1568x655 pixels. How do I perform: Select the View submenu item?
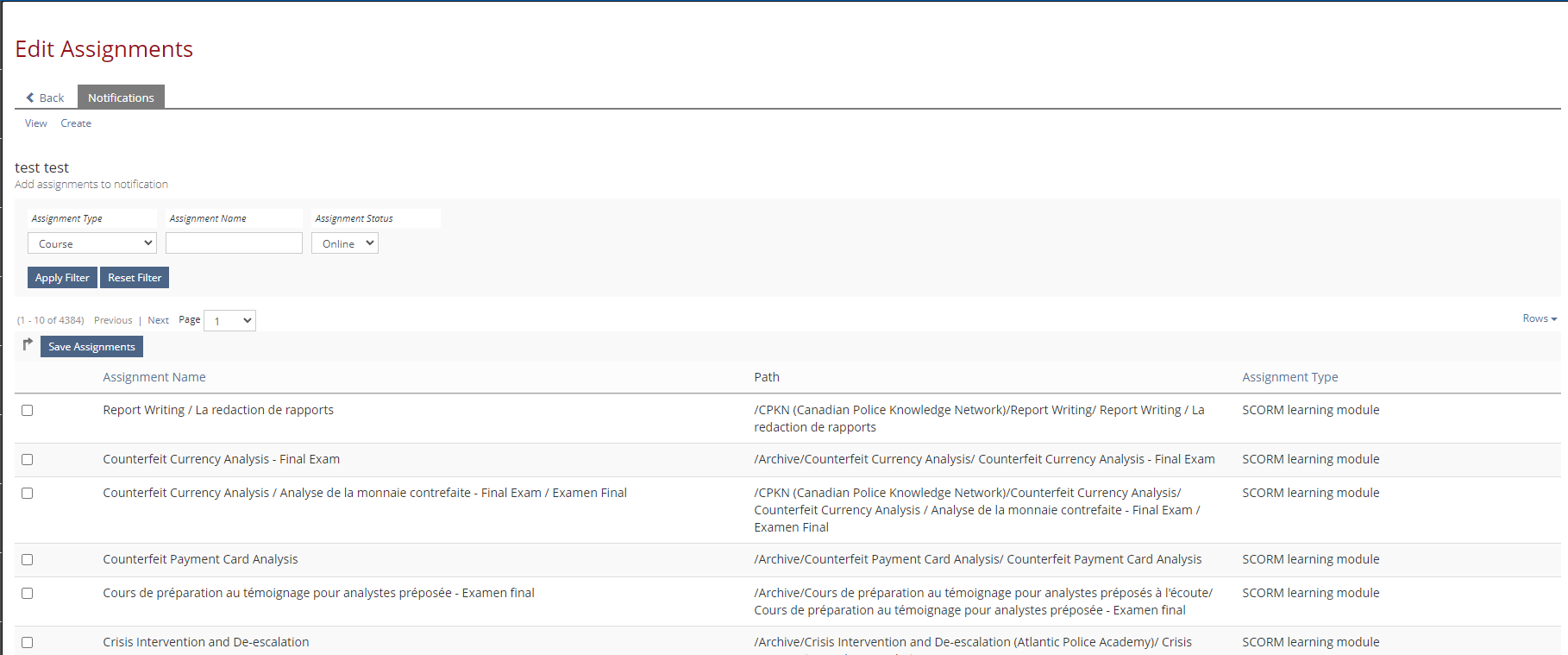[x=36, y=123]
